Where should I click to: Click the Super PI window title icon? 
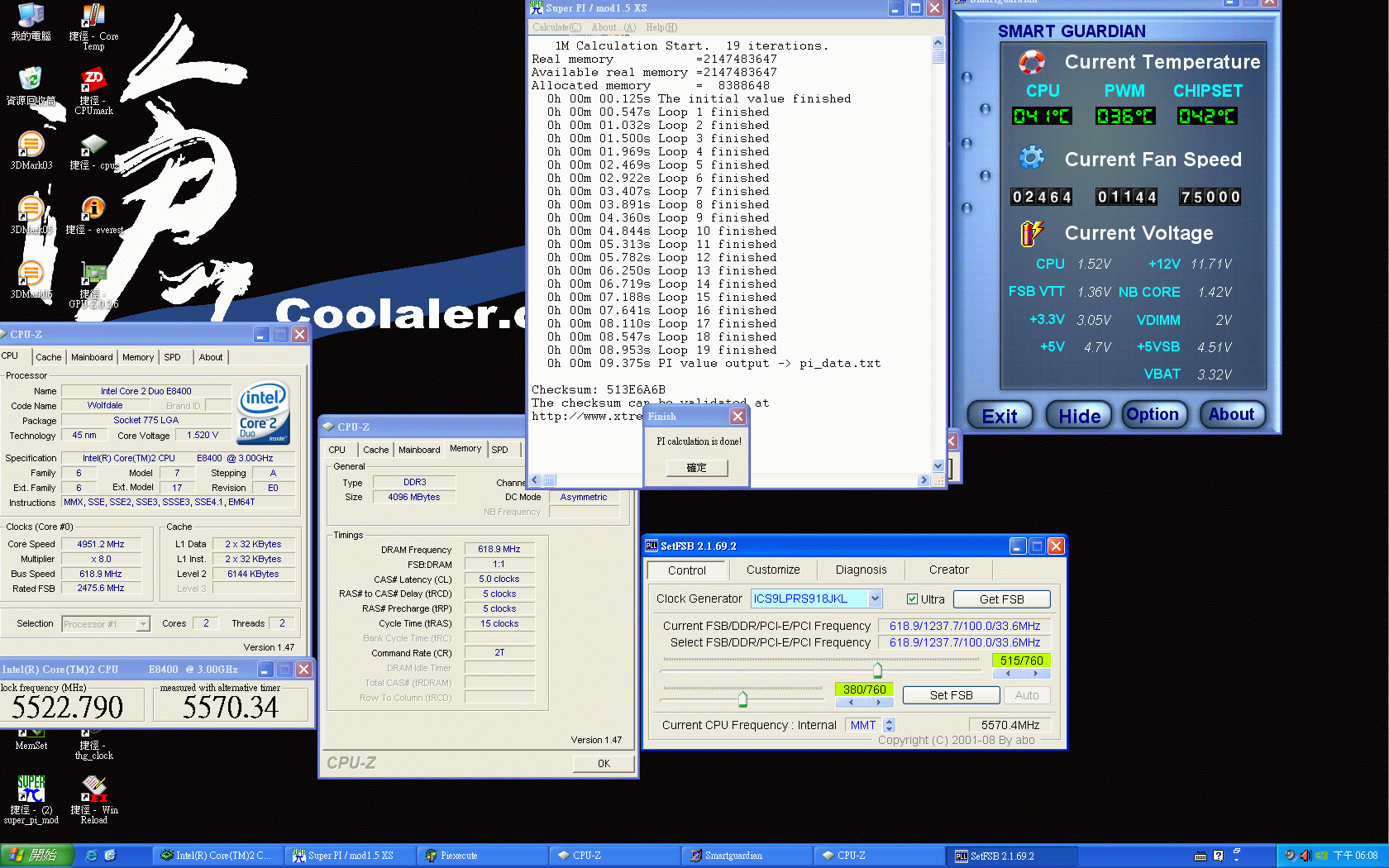(537, 8)
